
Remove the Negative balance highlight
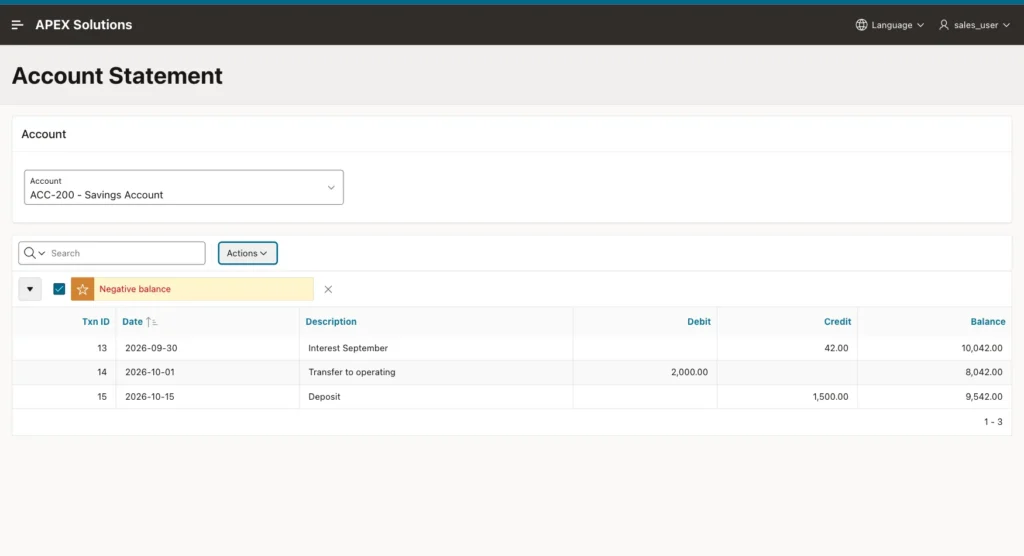328,289
